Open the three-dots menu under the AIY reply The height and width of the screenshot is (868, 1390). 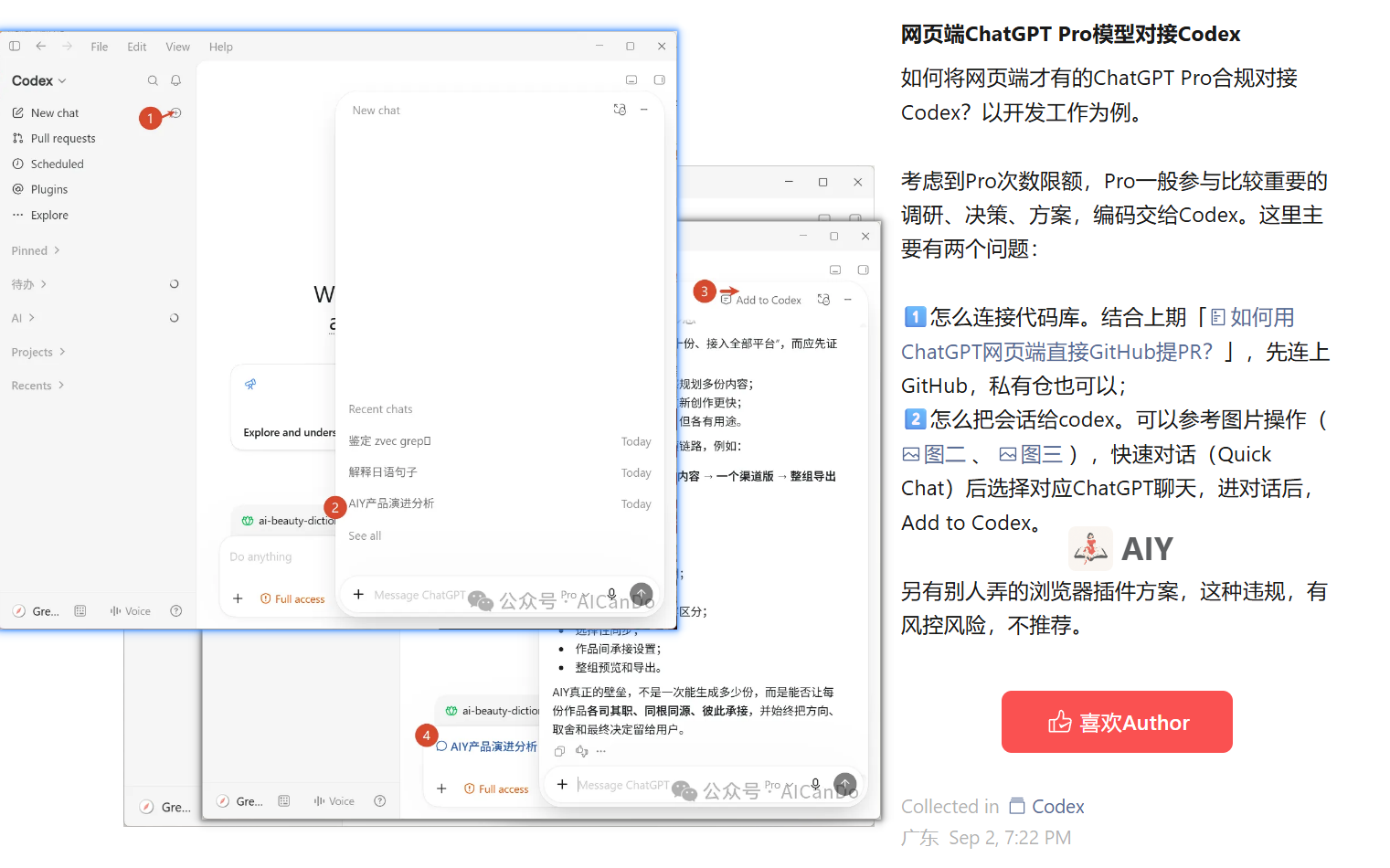[601, 751]
